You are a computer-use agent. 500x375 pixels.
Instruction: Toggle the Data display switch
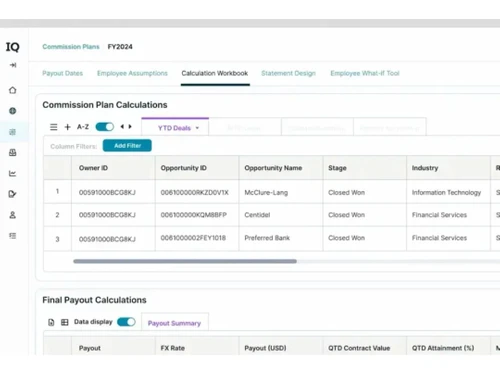pos(126,322)
